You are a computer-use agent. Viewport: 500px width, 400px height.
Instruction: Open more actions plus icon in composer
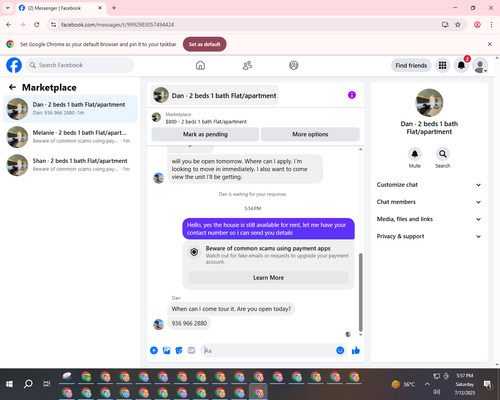(x=154, y=350)
